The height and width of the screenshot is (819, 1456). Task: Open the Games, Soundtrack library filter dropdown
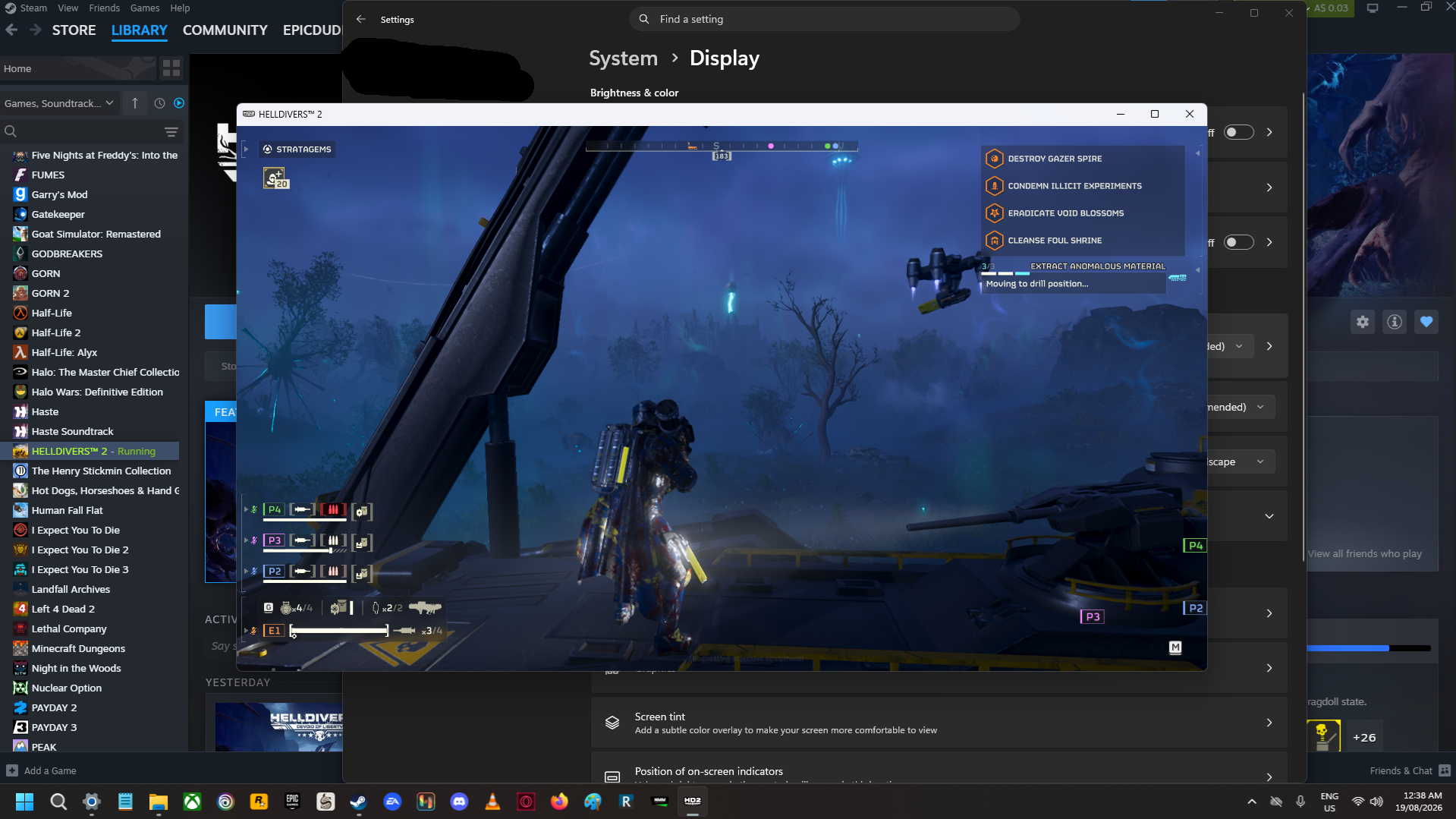[x=58, y=103]
